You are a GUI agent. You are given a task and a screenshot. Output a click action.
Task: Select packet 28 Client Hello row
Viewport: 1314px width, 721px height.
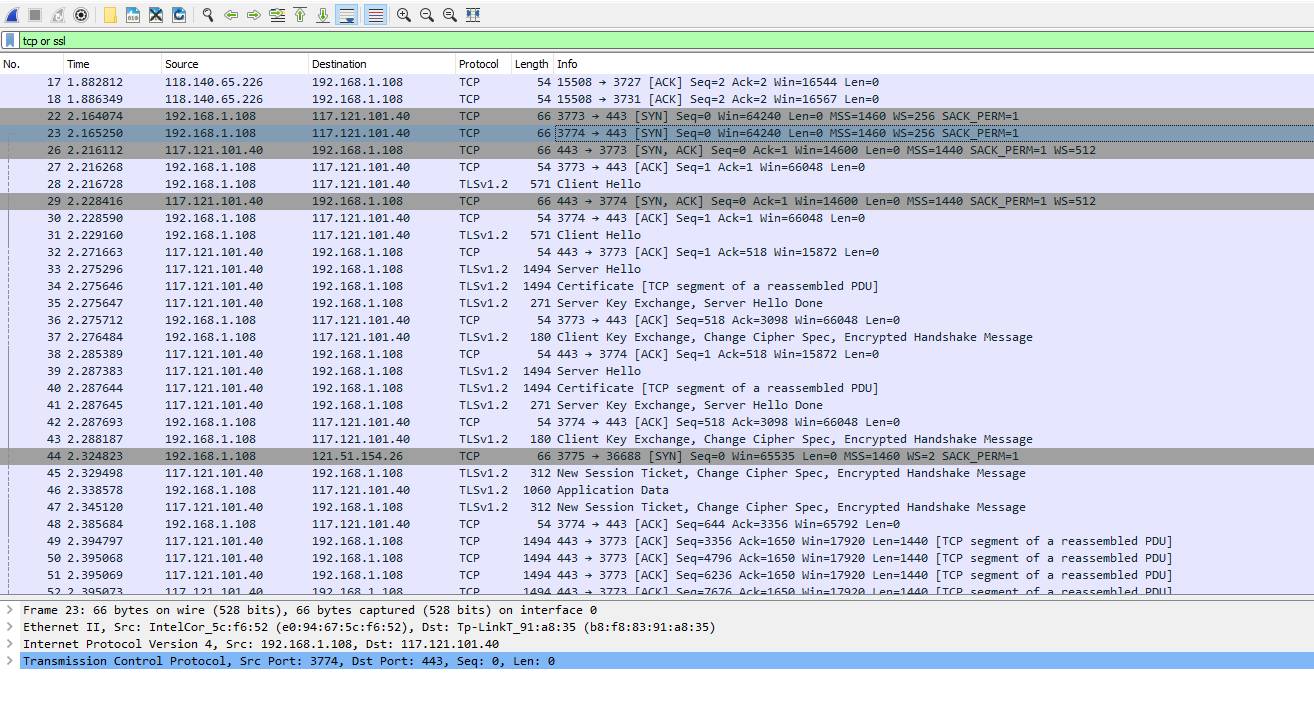click(598, 184)
